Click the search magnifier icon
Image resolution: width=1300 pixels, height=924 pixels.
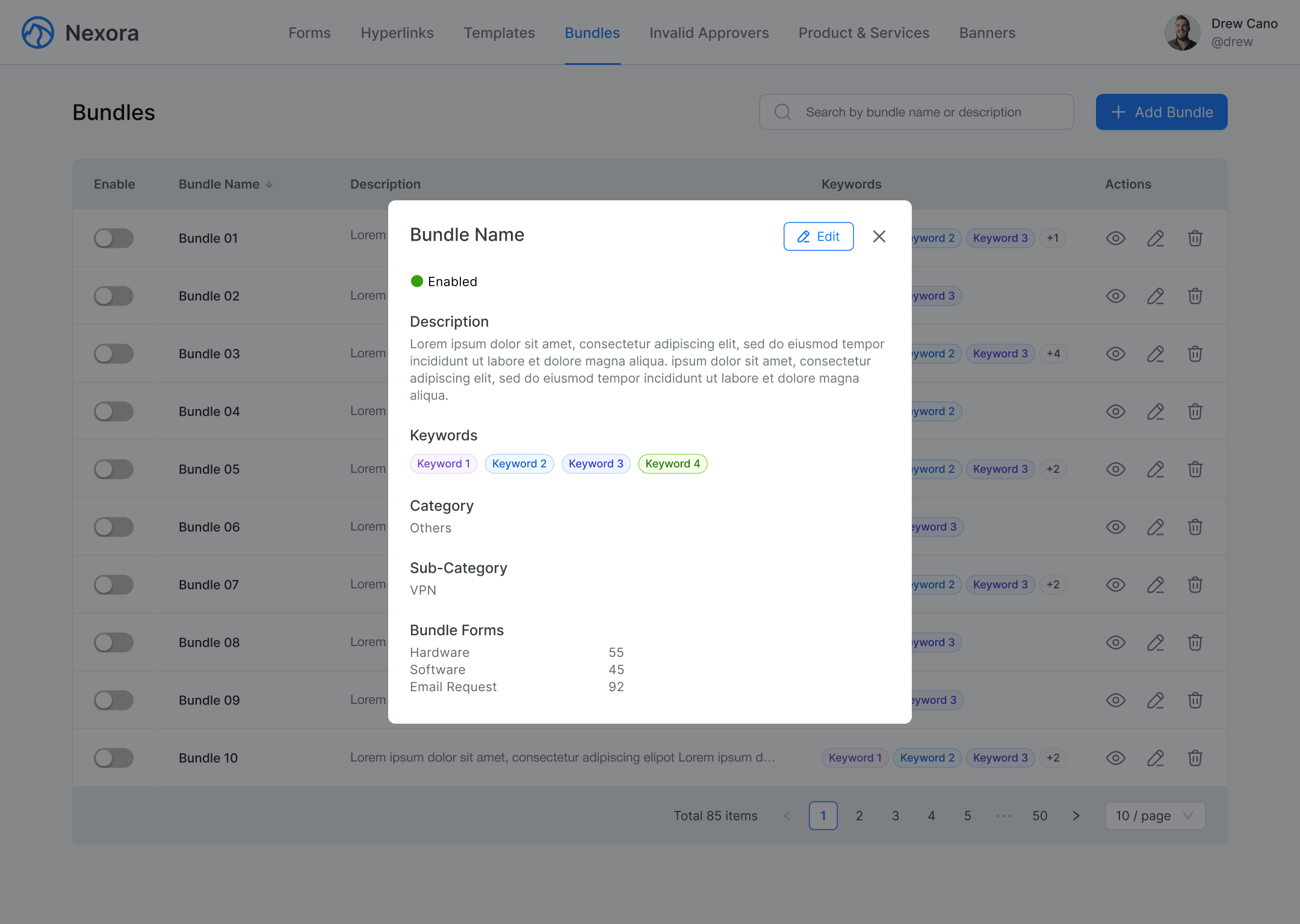(x=782, y=112)
